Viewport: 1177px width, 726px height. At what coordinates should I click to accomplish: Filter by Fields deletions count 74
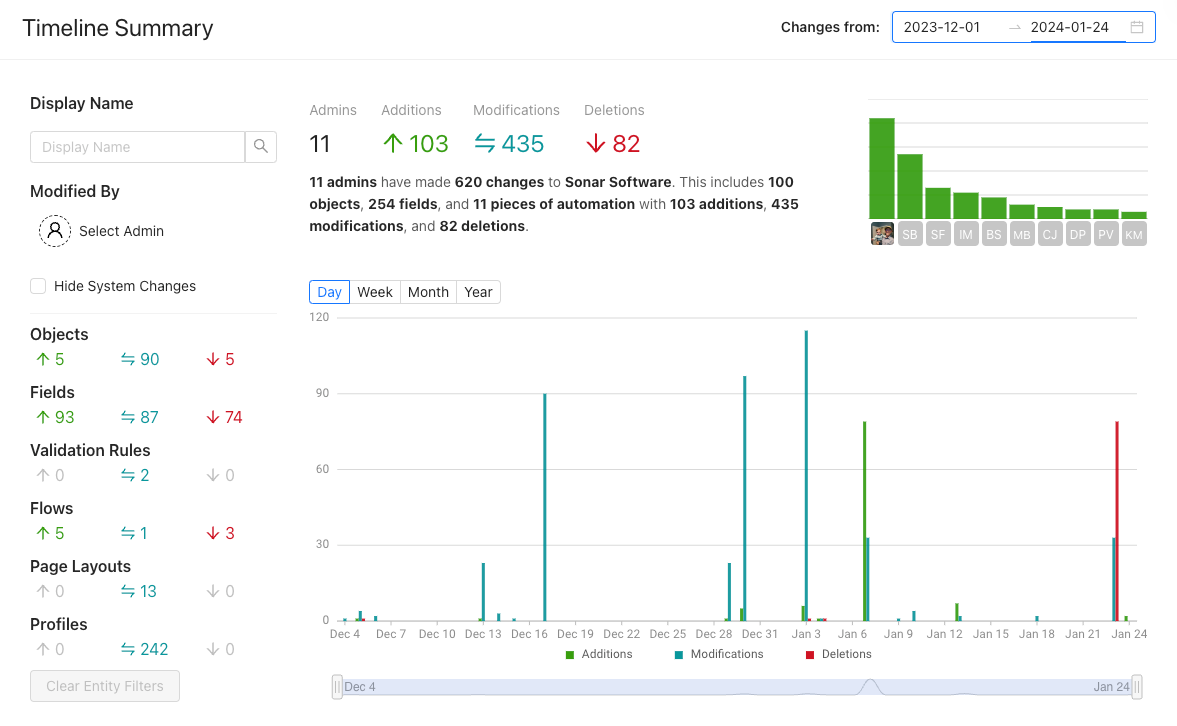click(x=224, y=417)
